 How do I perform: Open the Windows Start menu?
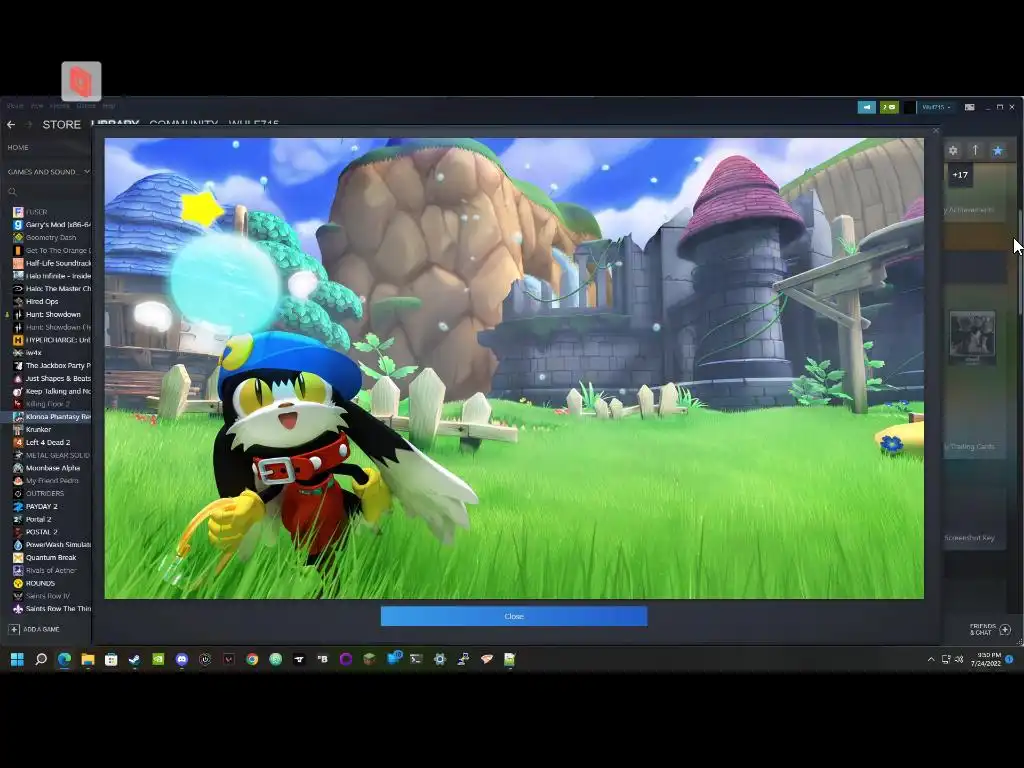click(18, 660)
